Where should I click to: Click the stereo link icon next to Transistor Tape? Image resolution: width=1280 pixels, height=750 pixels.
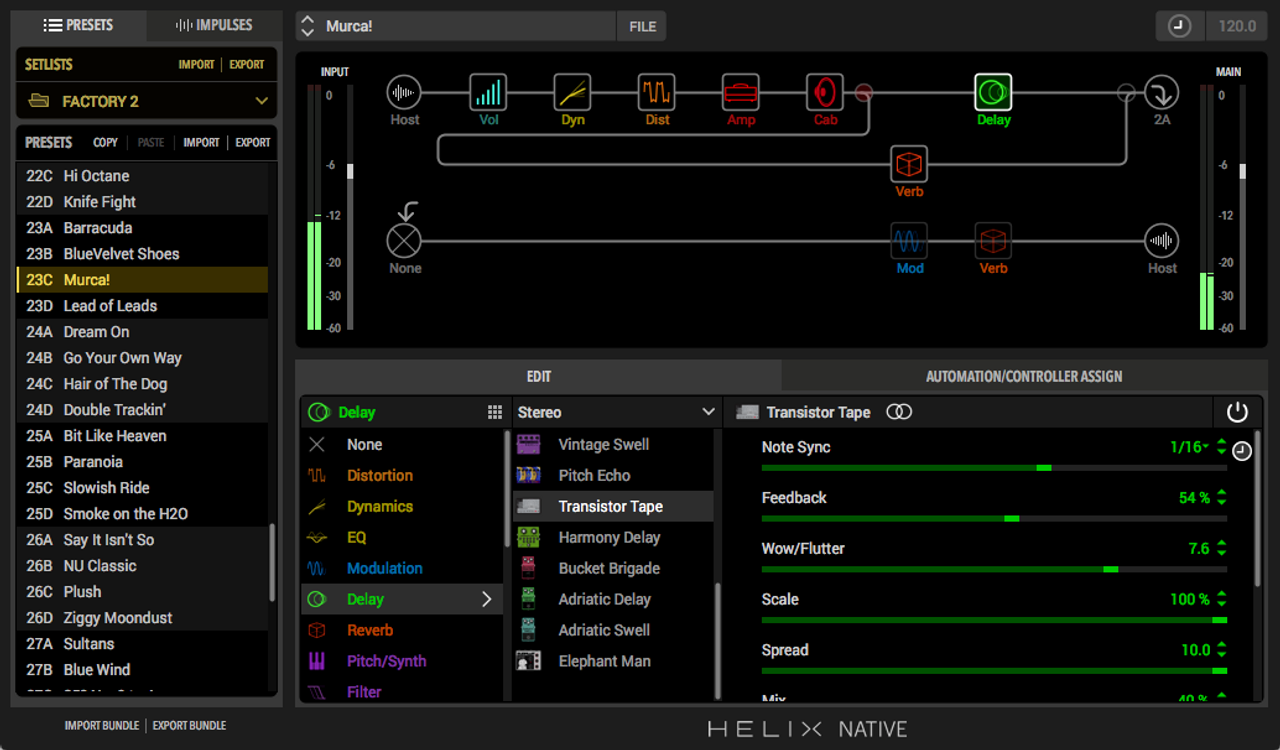click(899, 412)
